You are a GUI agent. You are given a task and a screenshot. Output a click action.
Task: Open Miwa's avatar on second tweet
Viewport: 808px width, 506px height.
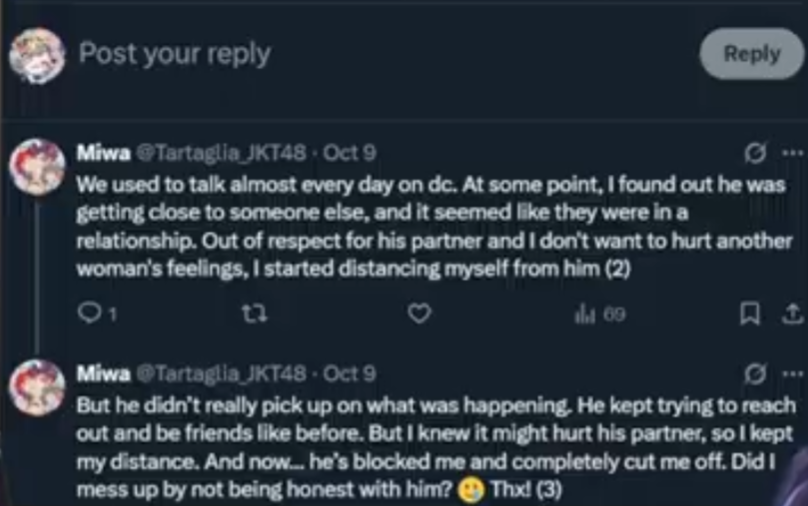pyautogui.click(x=37, y=387)
